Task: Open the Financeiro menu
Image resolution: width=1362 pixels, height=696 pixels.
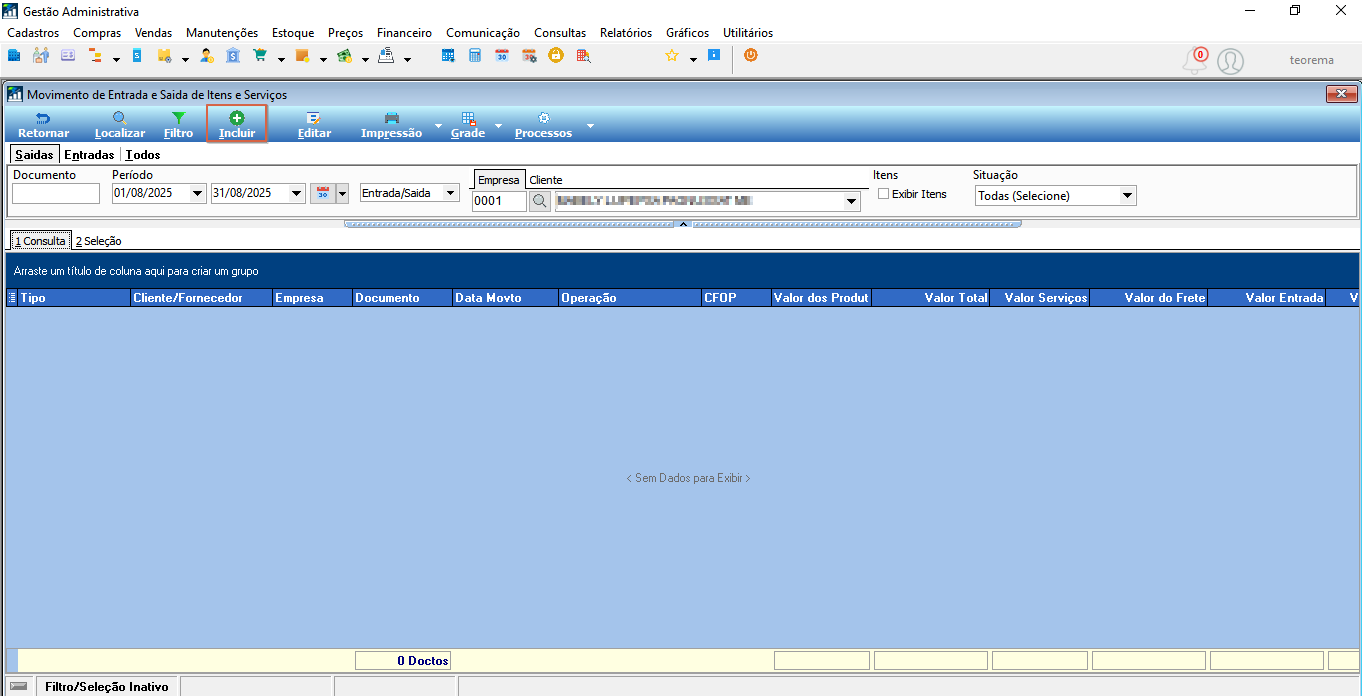Action: (404, 33)
